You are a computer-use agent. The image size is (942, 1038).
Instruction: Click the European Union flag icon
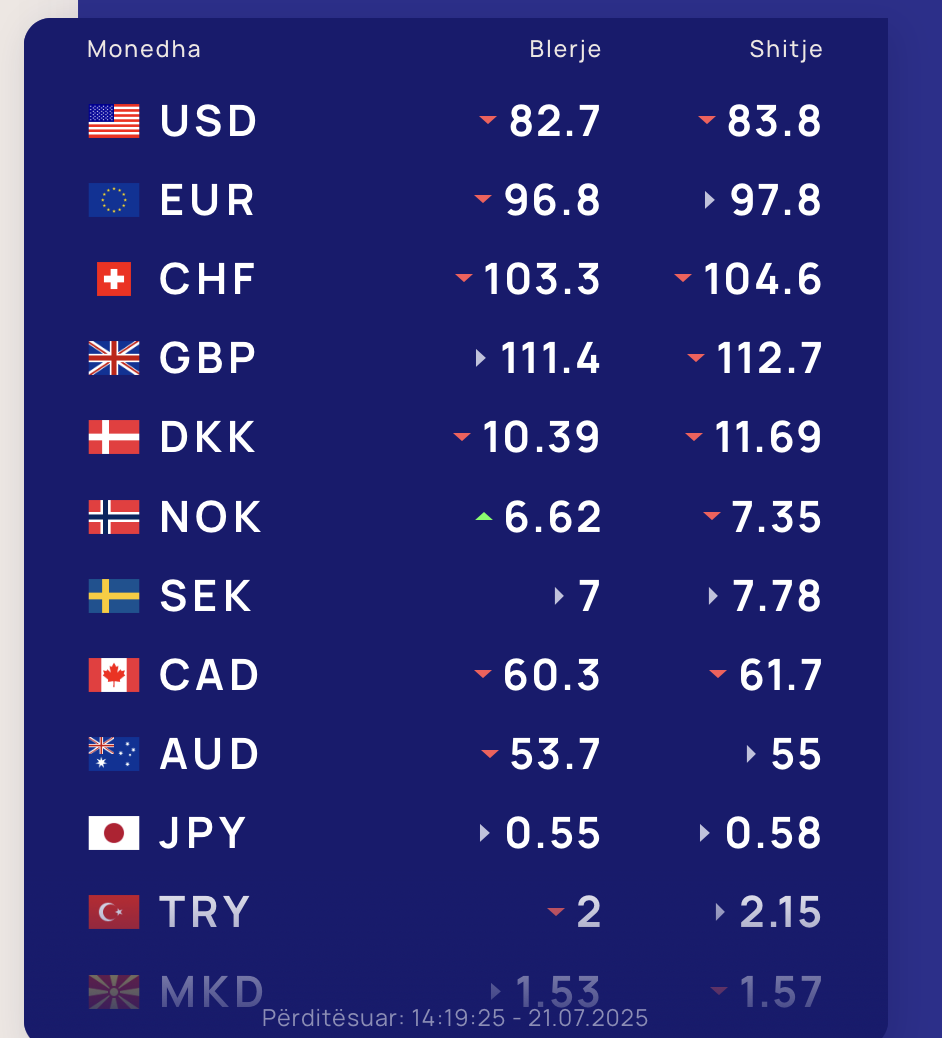114,200
